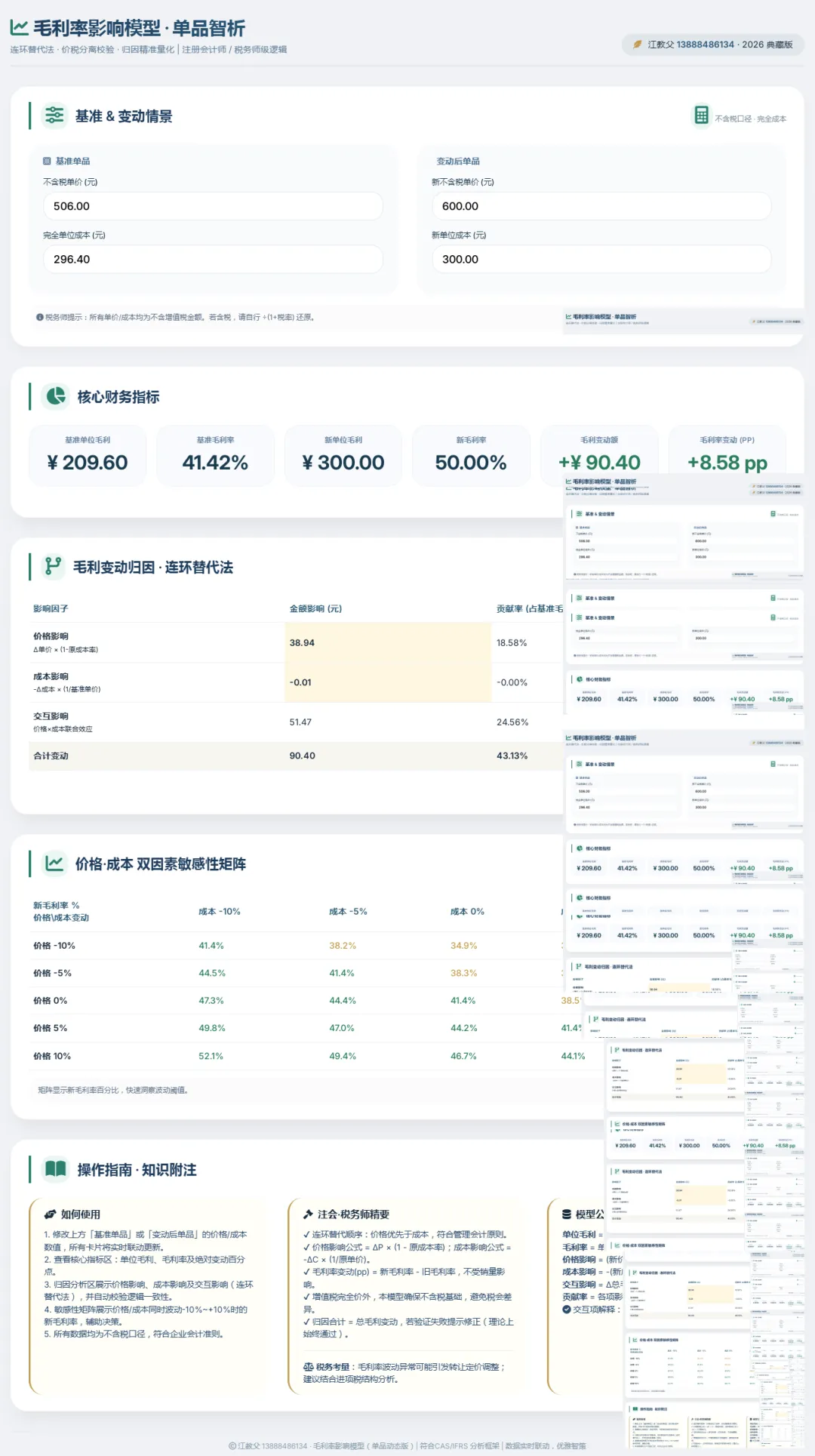The width and height of the screenshot is (815, 1456).
Task: Click the open book icon beside 操作指南
Action: pyautogui.click(x=56, y=1169)
